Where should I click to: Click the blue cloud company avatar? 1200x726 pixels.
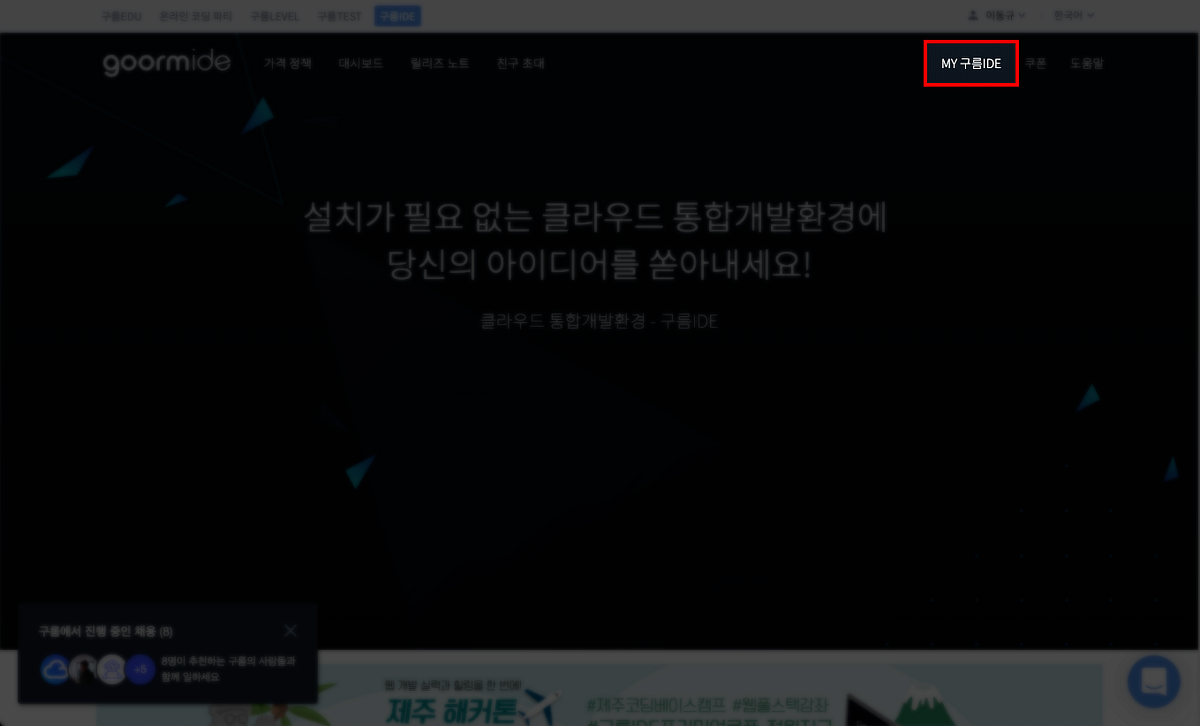tap(55, 669)
